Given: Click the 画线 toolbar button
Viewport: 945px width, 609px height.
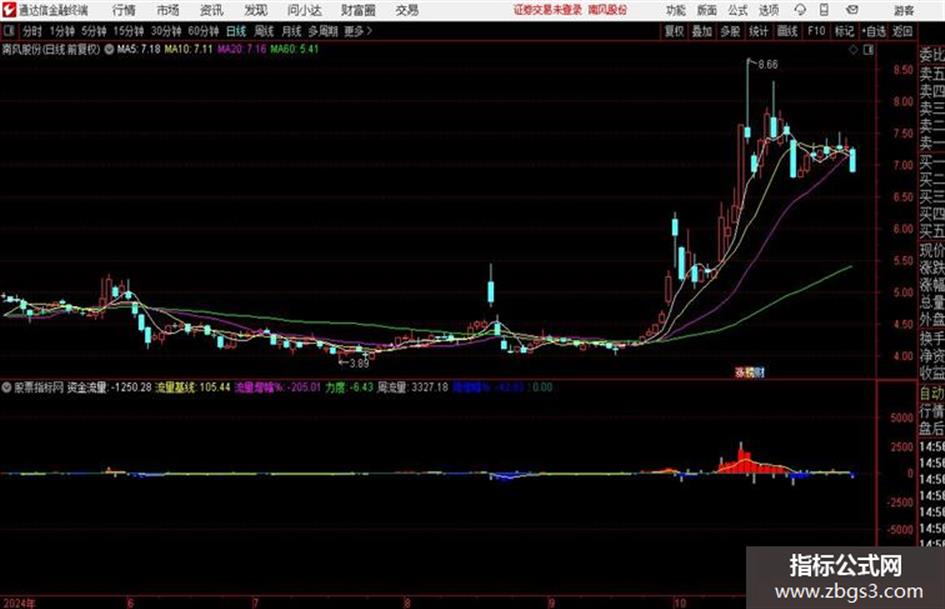Looking at the screenshot, I should 787,31.
